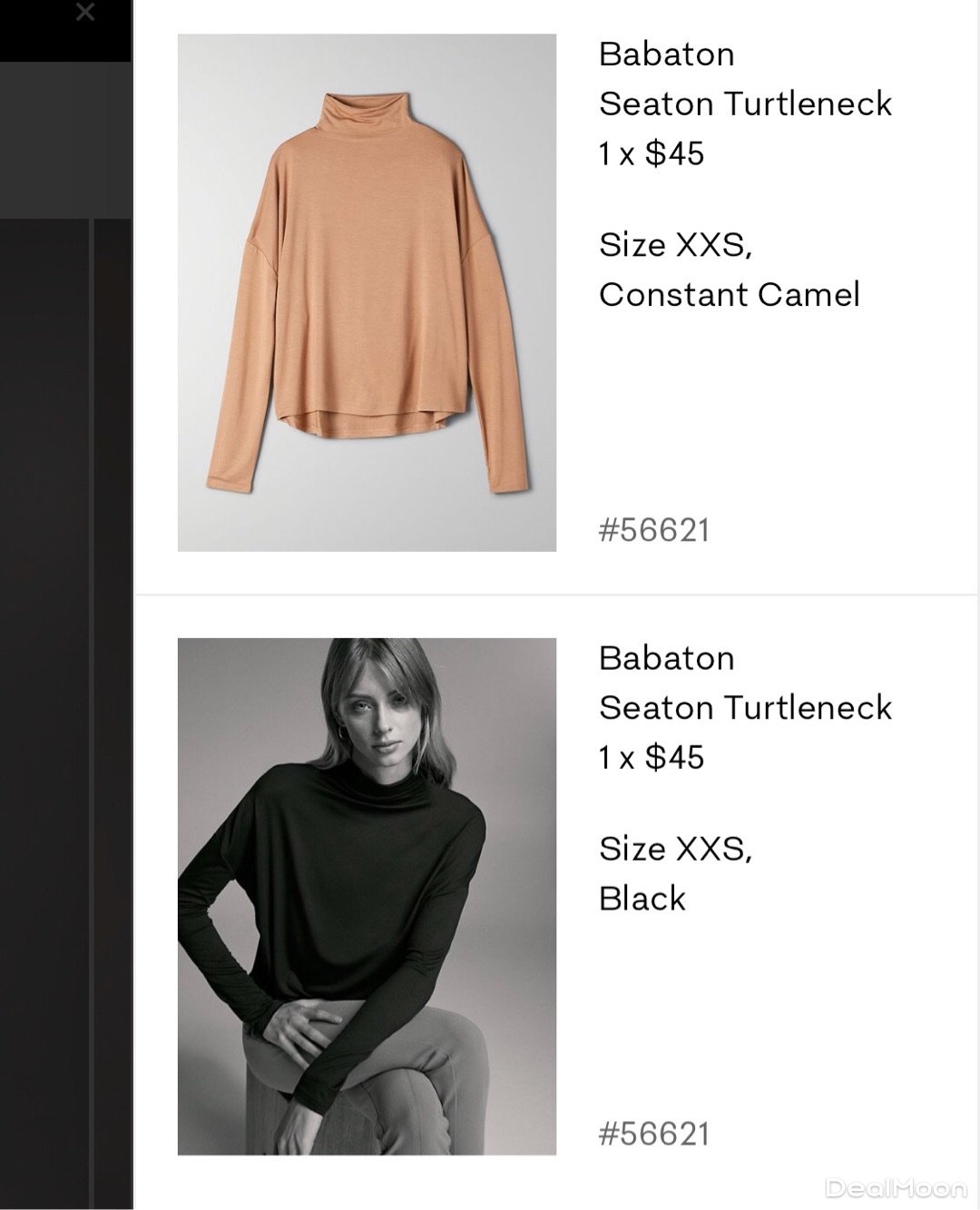The width and height of the screenshot is (980, 1210).
Task: Open Seaton Turtleneck link for the black item
Action: [x=745, y=708]
